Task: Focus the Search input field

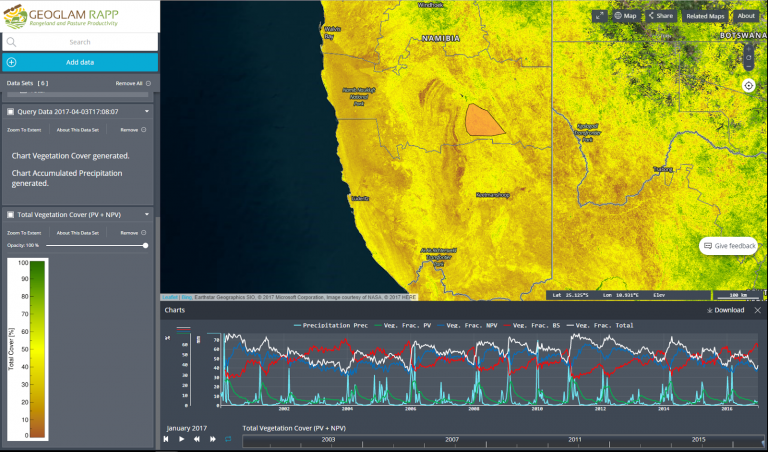Action: click(80, 42)
